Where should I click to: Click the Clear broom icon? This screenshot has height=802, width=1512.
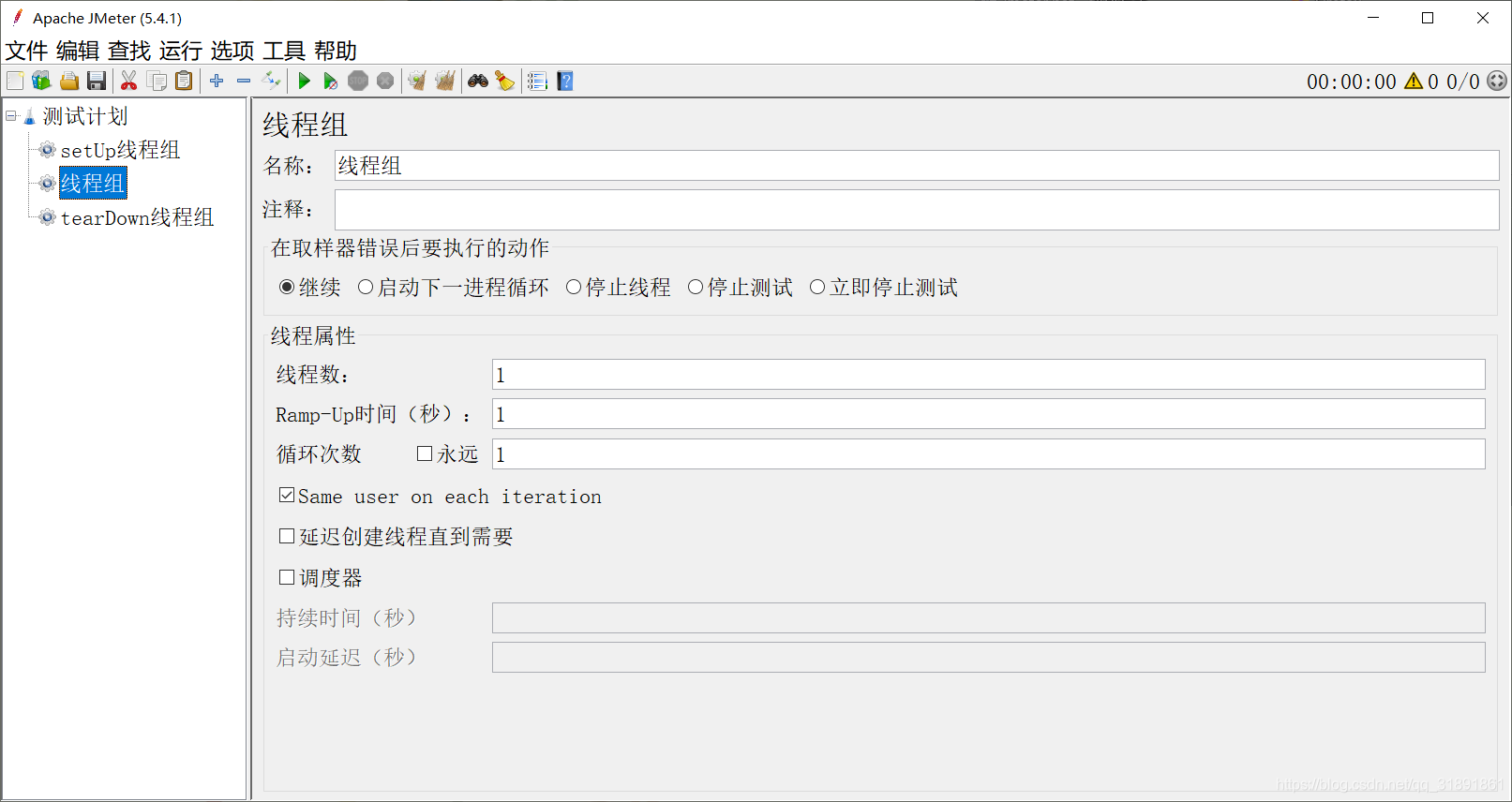point(417,82)
